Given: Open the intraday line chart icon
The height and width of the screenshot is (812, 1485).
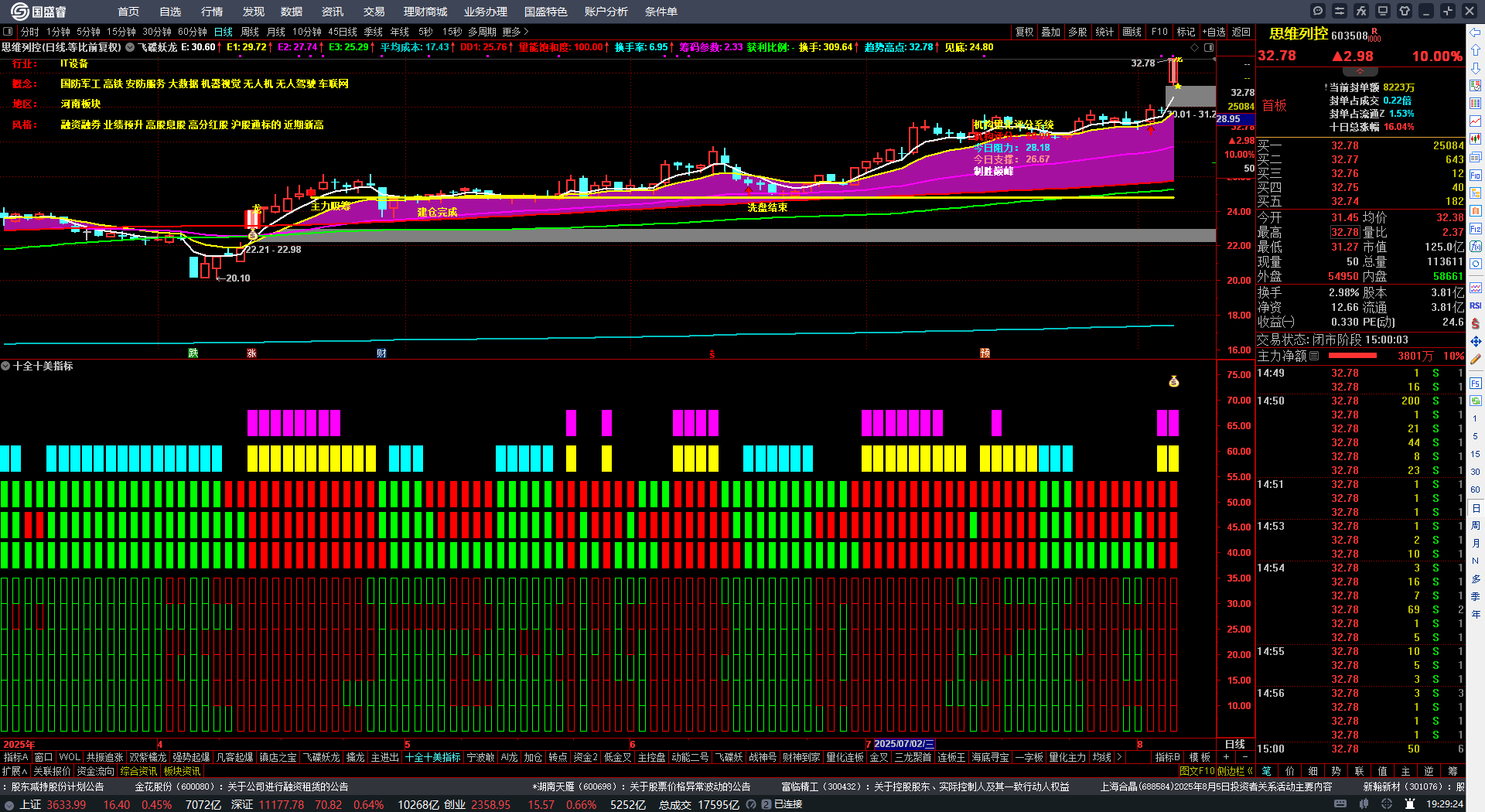Looking at the screenshot, I should click(1476, 121).
